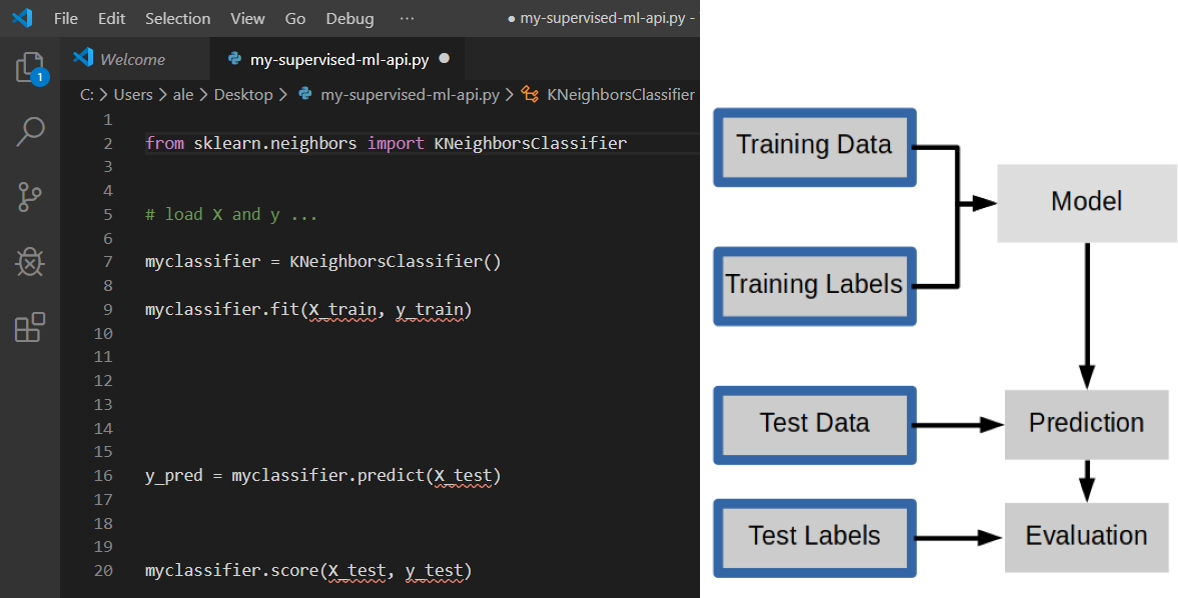Image resolution: width=1178 pixels, height=598 pixels.
Task: Click the unsaved dot on my-supervised-ml-api.py tab
Action: [444, 59]
